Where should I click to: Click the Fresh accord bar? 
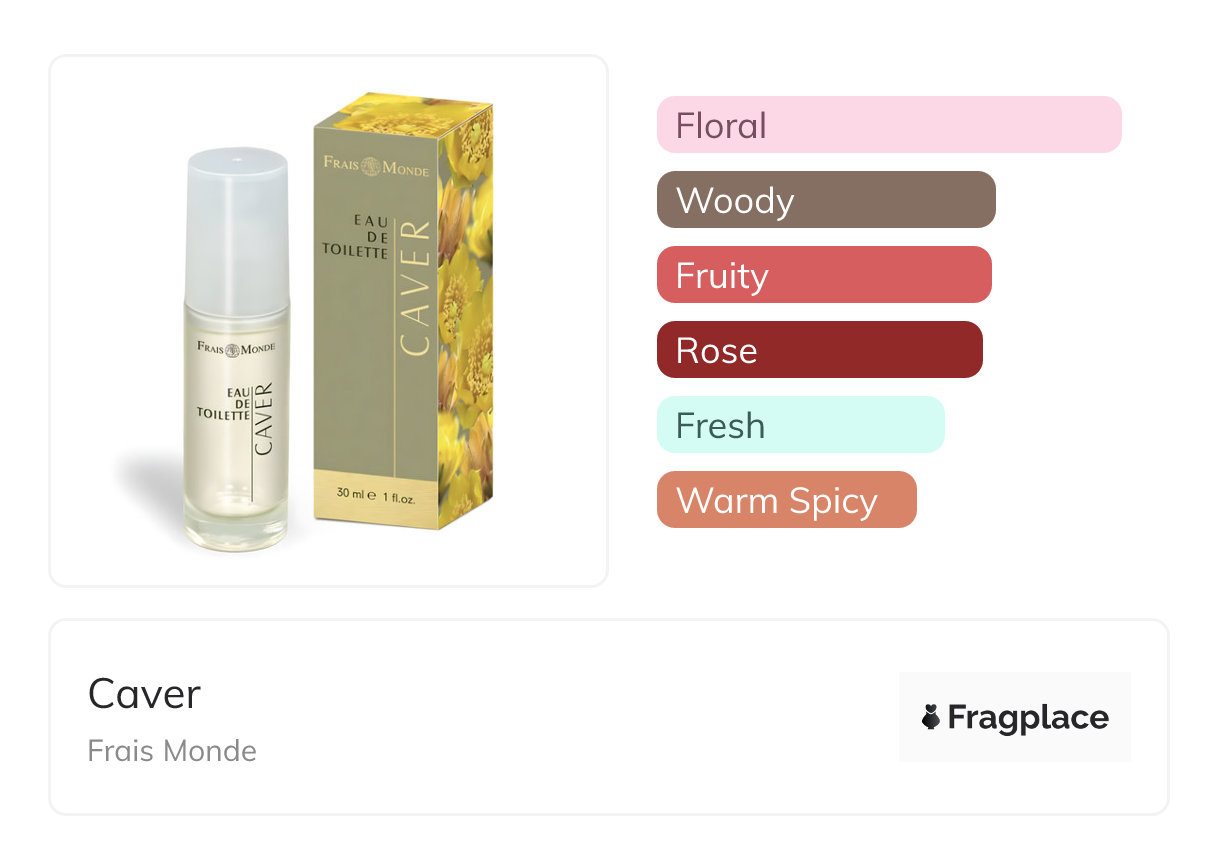tap(801, 425)
